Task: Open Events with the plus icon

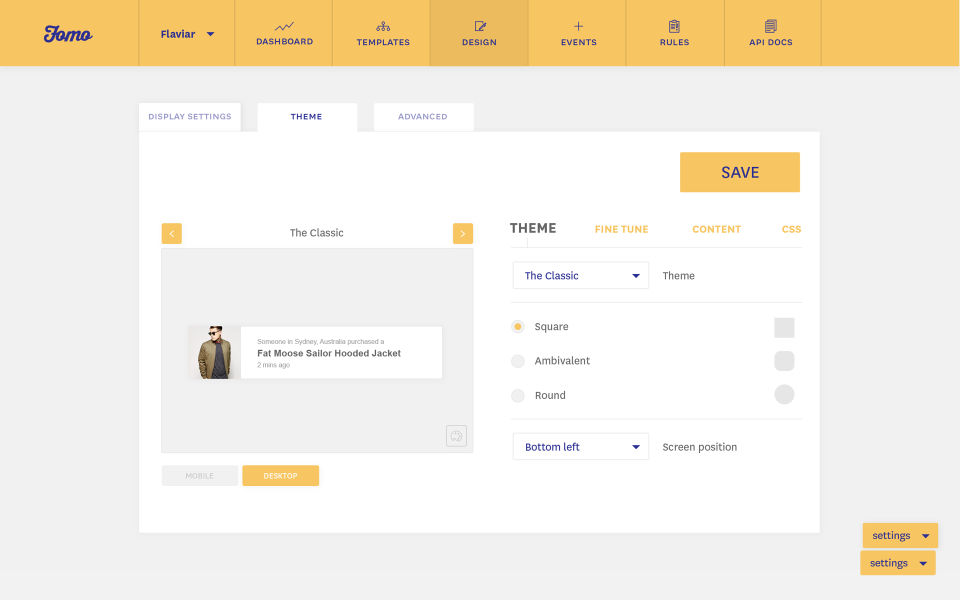Action: coord(579,26)
